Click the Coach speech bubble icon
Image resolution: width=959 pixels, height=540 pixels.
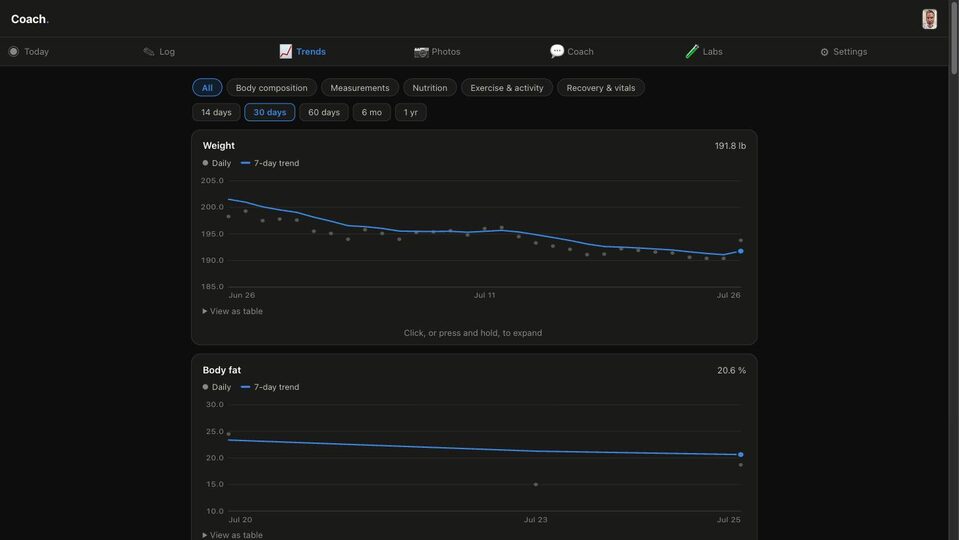(557, 51)
